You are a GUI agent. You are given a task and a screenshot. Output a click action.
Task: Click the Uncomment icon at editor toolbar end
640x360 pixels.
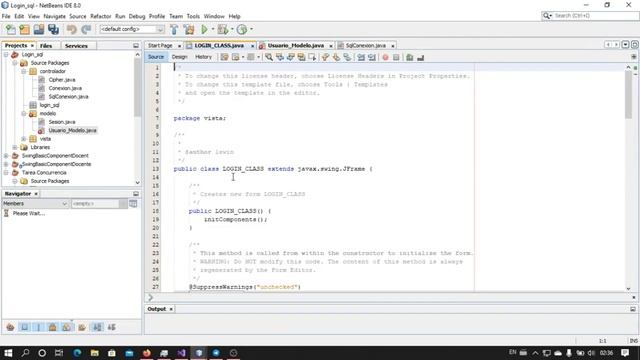420,58
